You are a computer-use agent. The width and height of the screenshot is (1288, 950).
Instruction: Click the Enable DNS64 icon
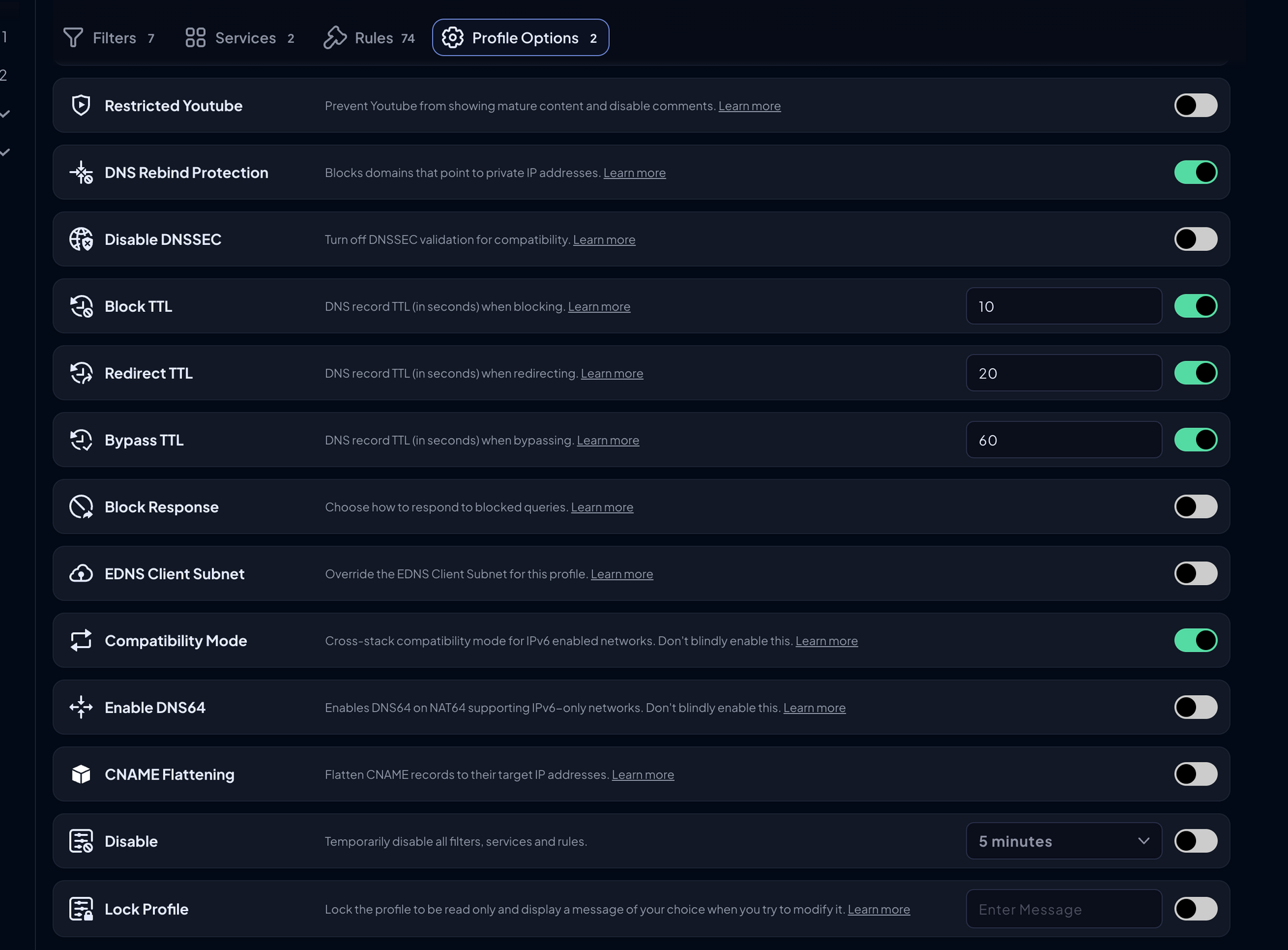tap(81, 707)
